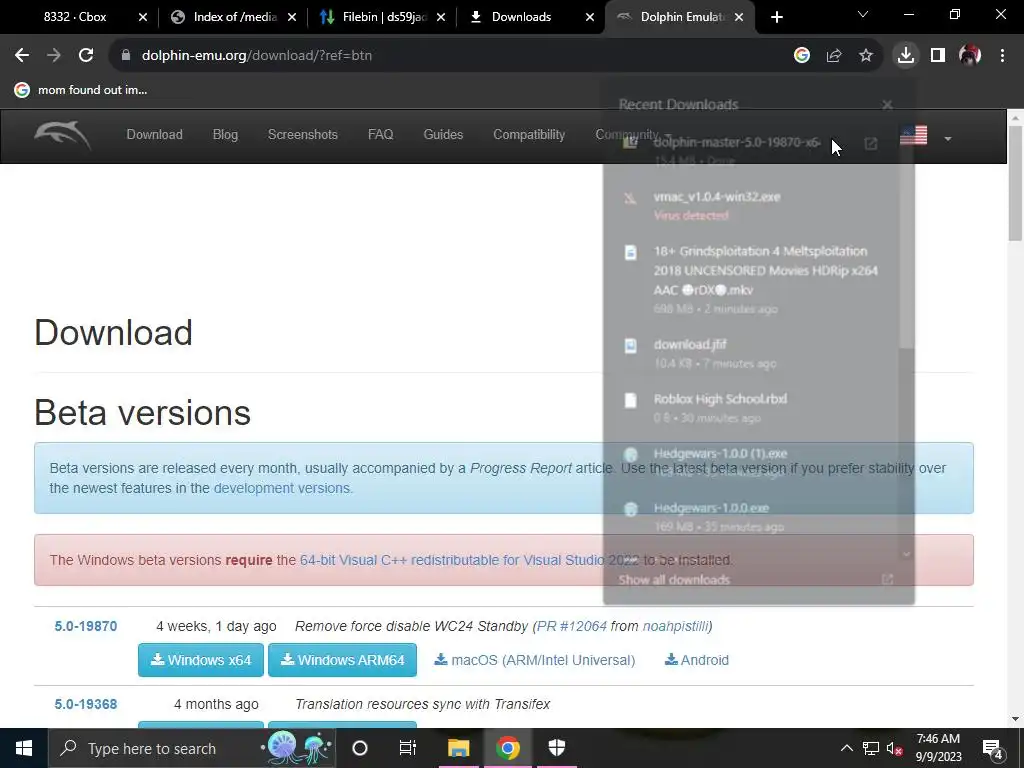Show dolphin-master file in folder

pos(871,143)
